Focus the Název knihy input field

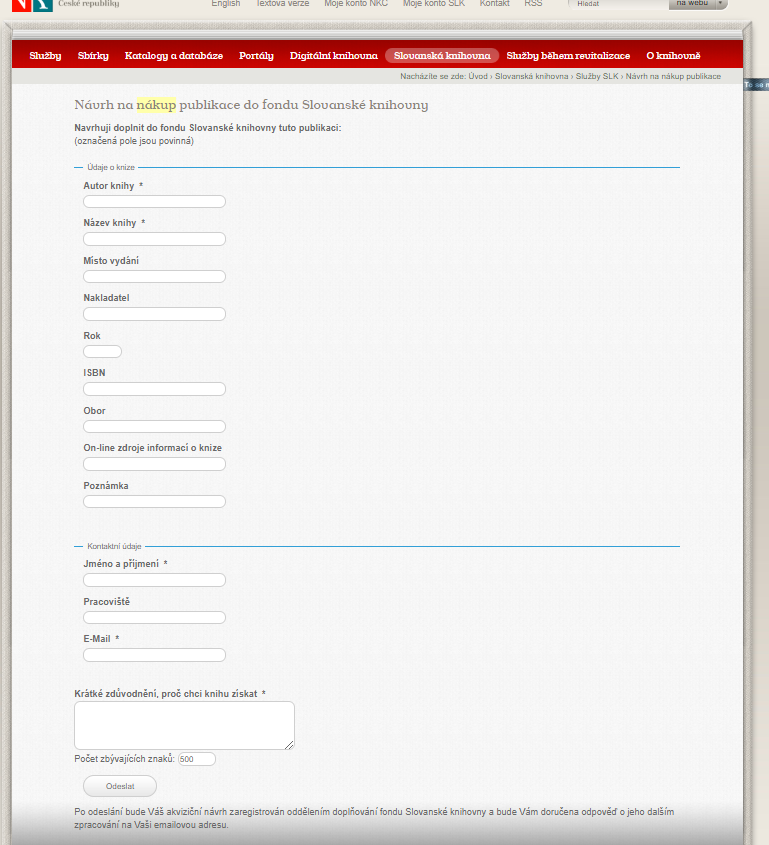click(x=154, y=239)
